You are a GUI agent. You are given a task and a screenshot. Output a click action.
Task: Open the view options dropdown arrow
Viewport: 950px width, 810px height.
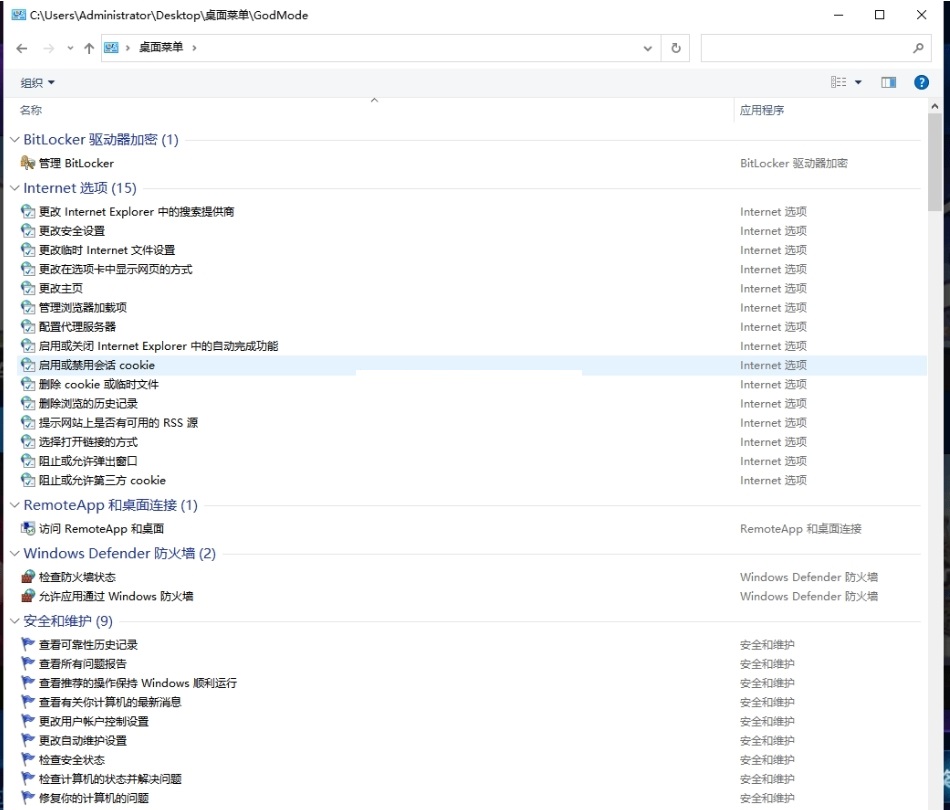pos(858,83)
